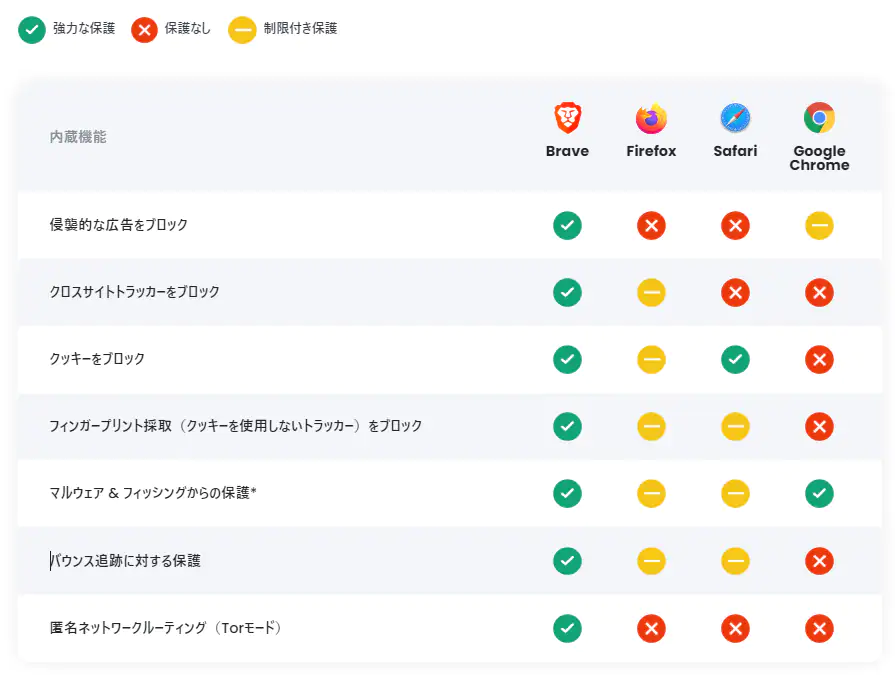Click green checkmark icon in the legend
The height and width of the screenshot is (675, 895).
tap(32, 30)
